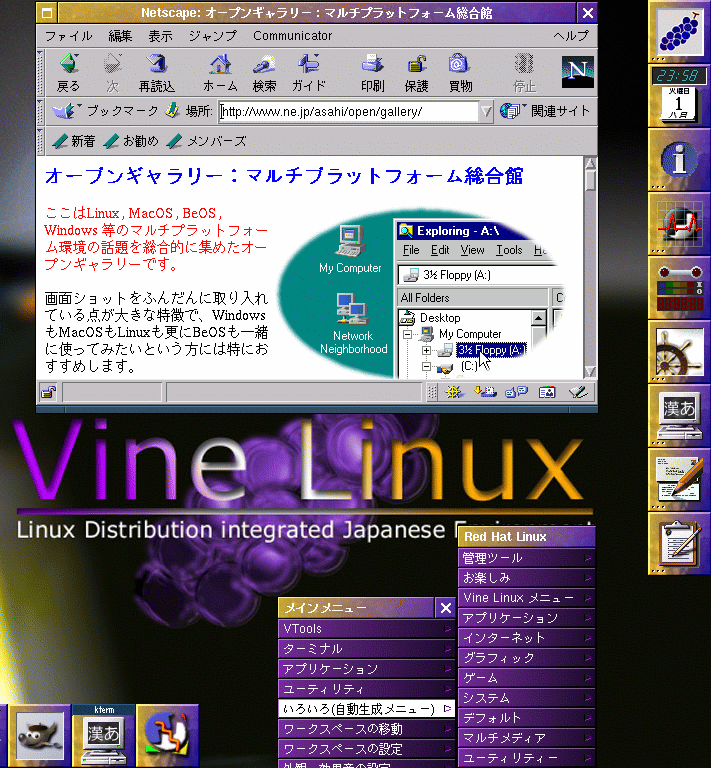
Task: Click the clock and calendar dock applet
Action: click(x=679, y=96)
